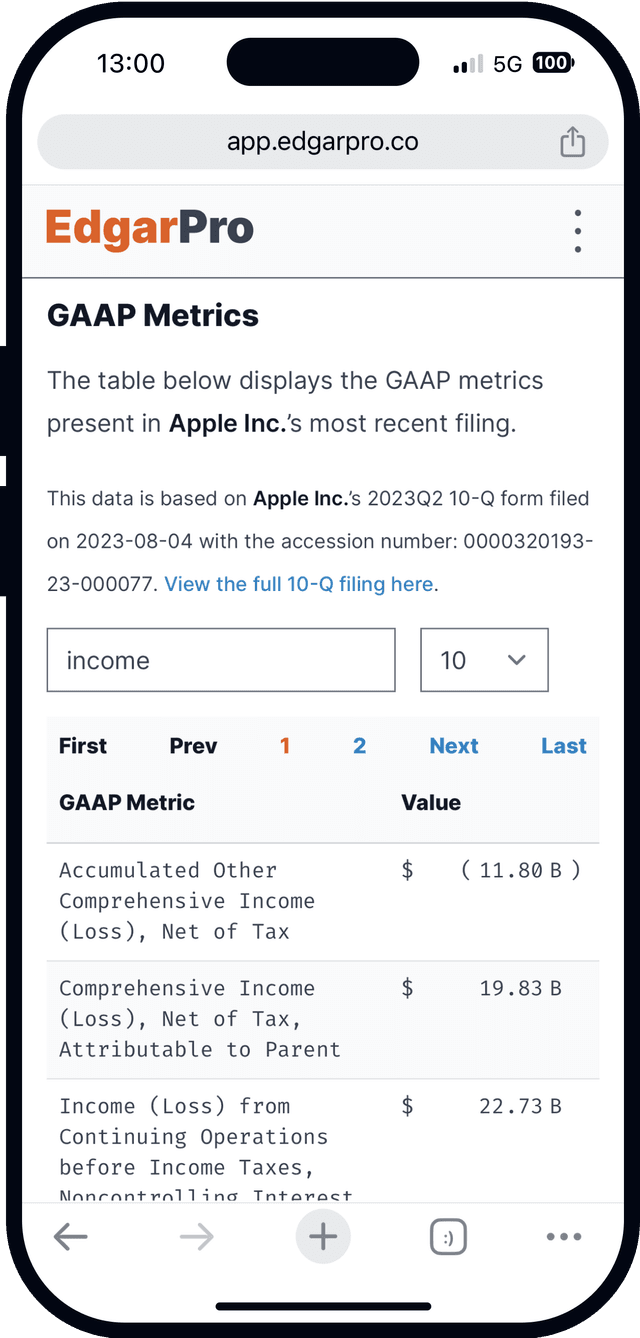Tap the income search input field

point(220,660)
